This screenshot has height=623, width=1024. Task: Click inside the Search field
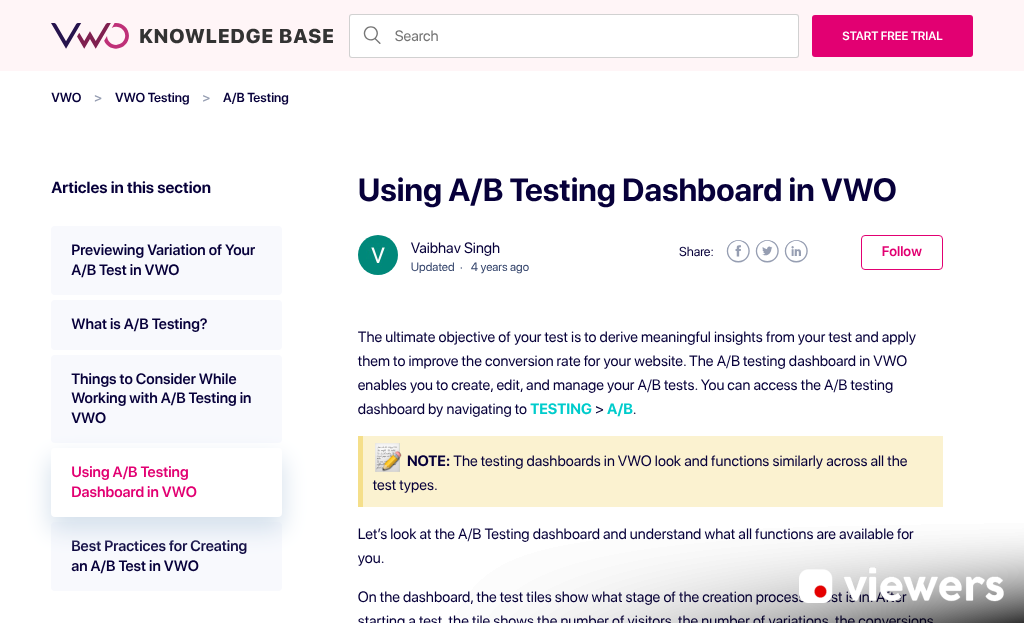tap(573, 35)
